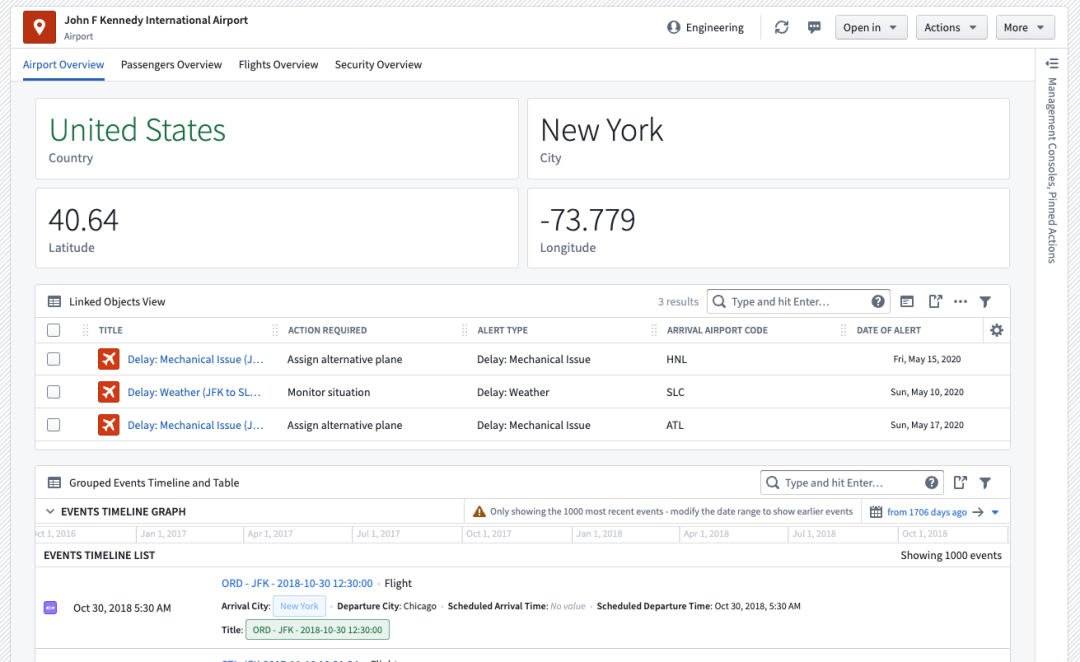Click the search help question mark icon
The height and width of the screenshot is (662, 1080).
(878, 301)
